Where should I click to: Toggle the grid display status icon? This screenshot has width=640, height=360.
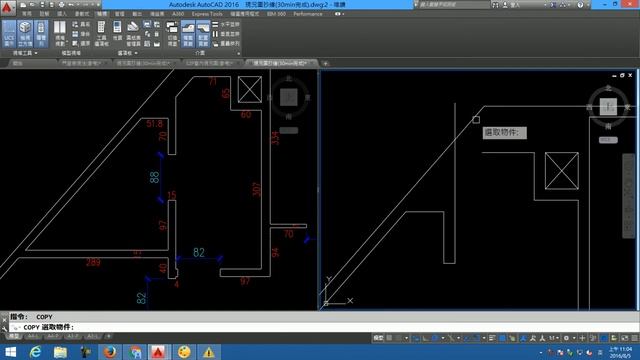[x=390, y=338]
